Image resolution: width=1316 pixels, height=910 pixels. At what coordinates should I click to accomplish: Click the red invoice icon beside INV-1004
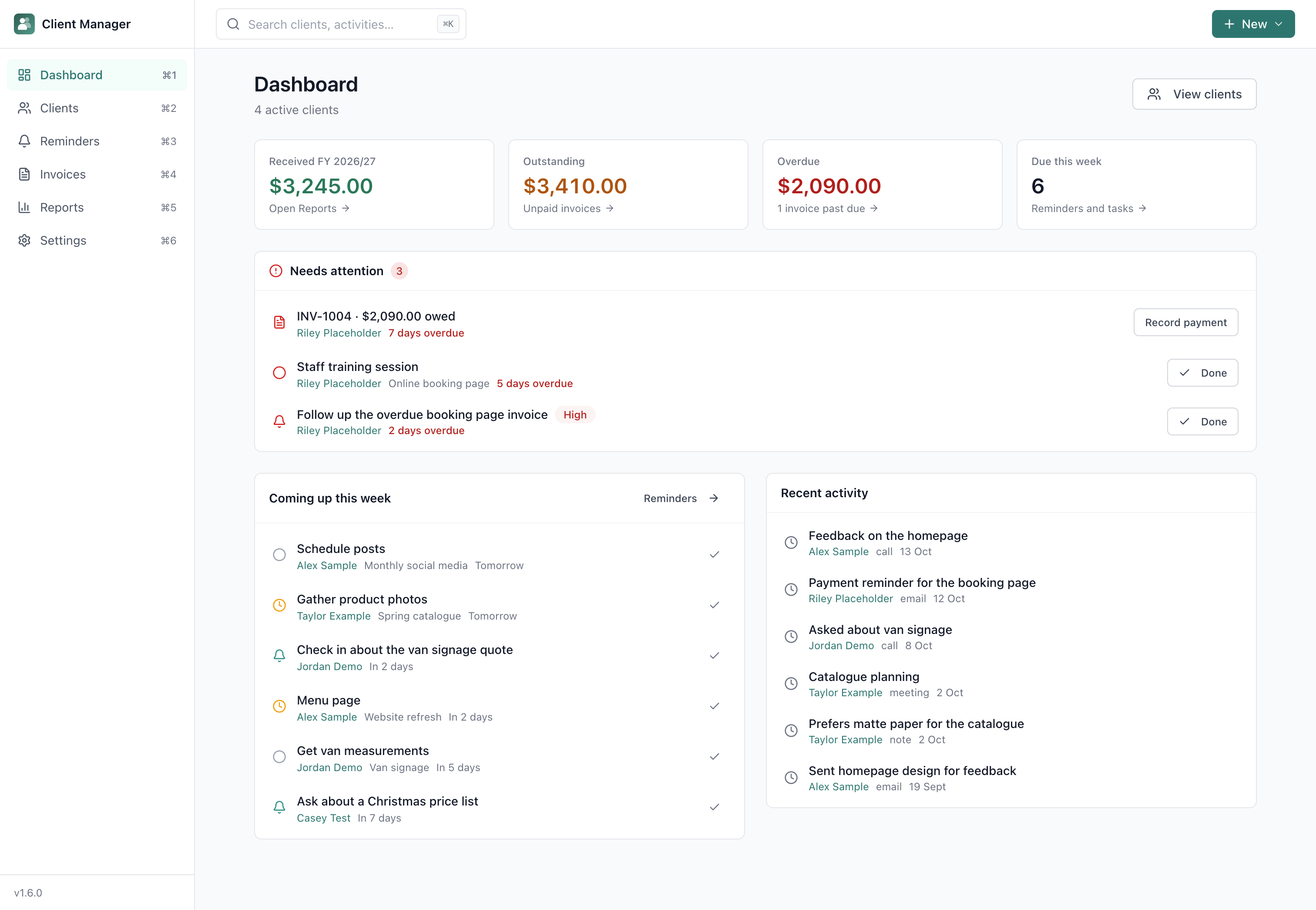click(279, 323)
